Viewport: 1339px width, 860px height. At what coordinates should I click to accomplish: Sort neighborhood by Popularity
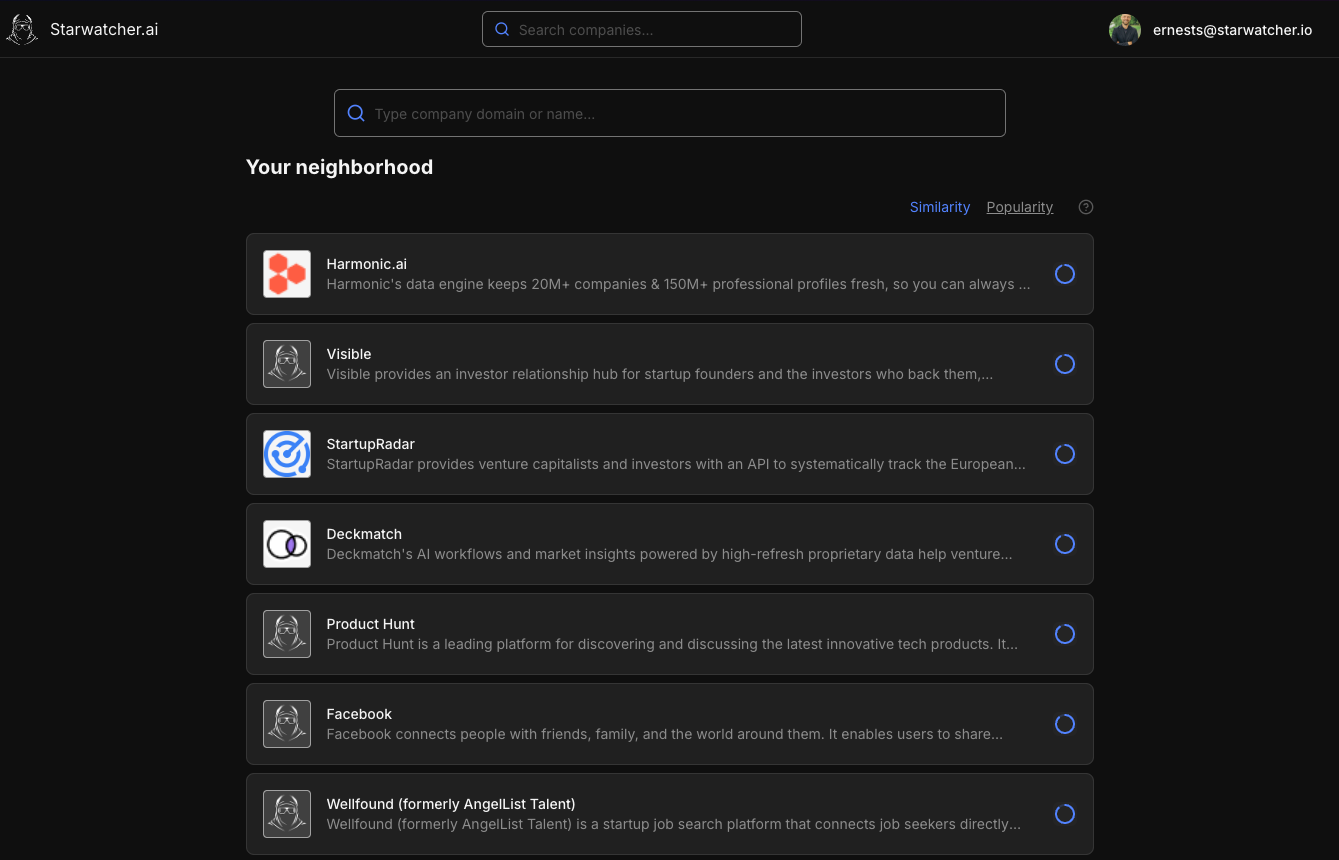tap(1020, 207)
